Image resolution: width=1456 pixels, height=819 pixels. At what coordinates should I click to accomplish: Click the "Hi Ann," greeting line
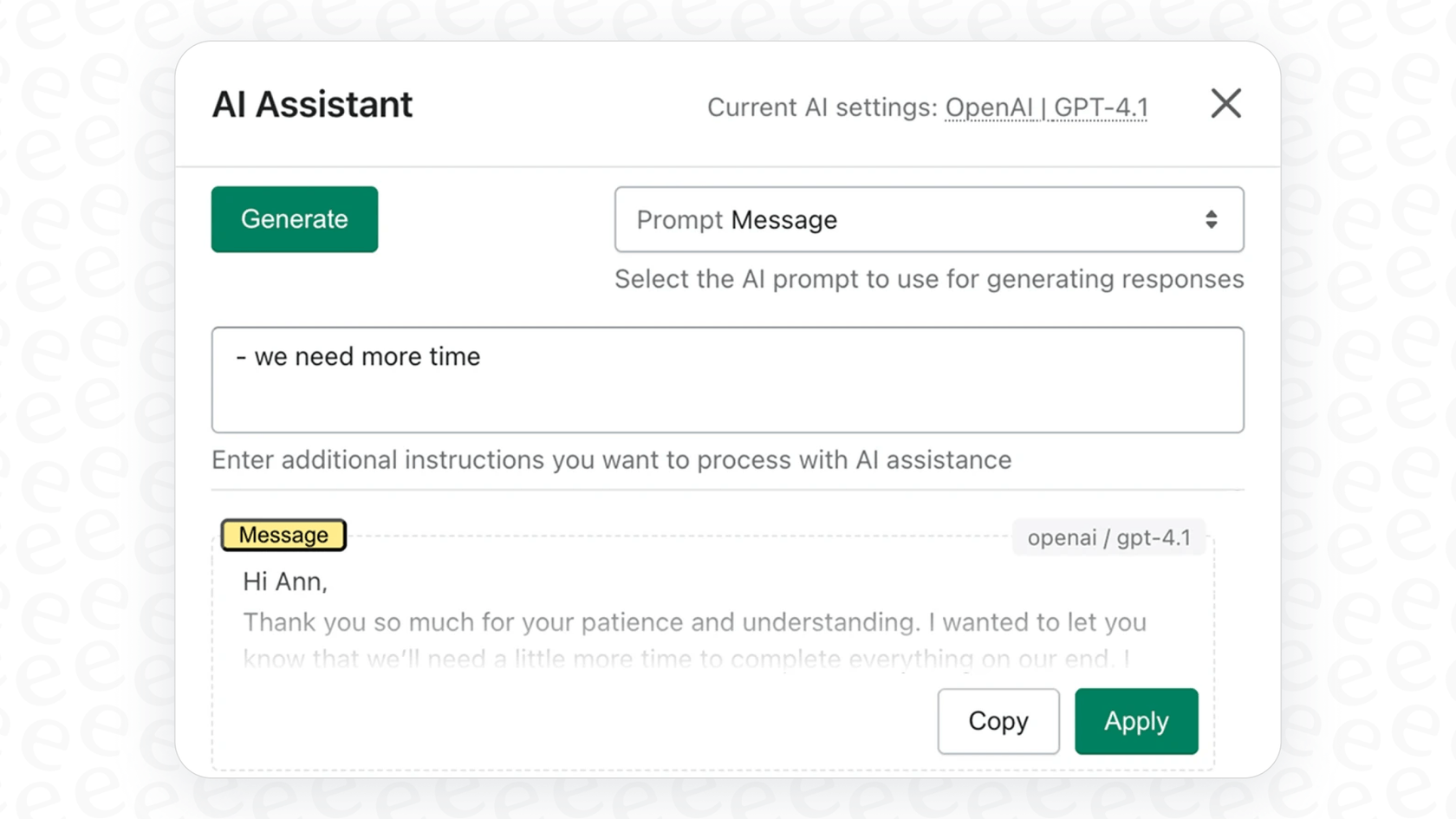[x=286, y=582]
